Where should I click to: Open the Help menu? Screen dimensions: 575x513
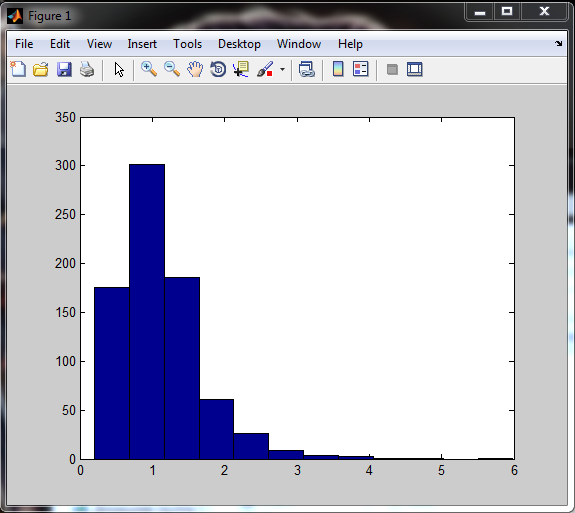click(350, 44)
